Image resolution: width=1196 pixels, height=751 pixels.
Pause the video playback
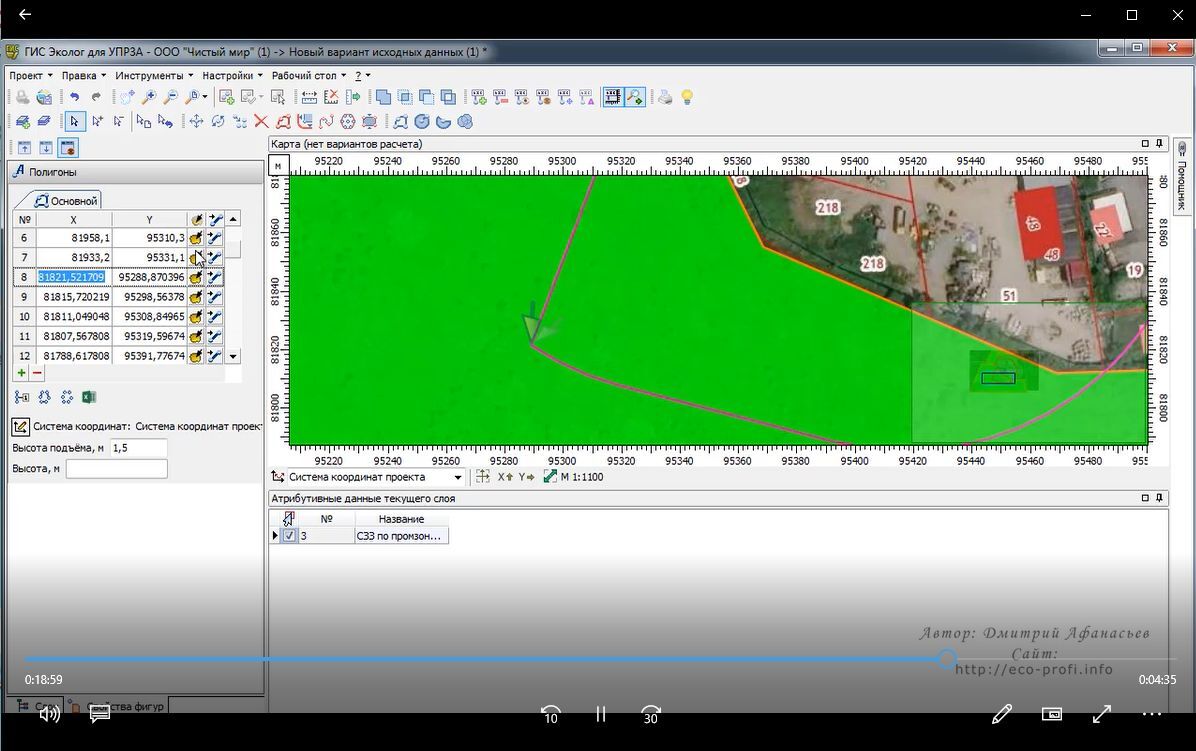(x=601, y=714)
